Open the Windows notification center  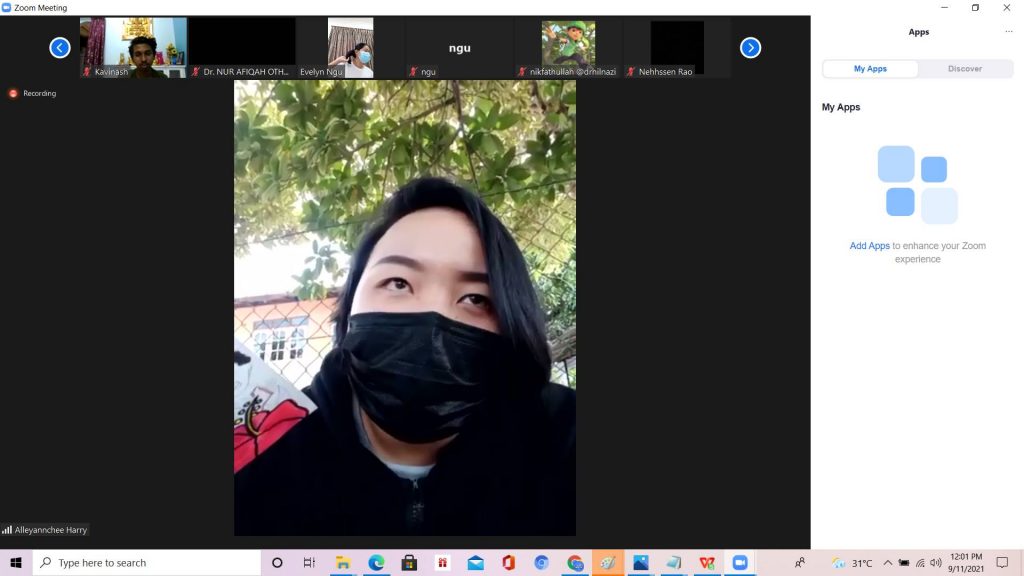point(1002,563)
